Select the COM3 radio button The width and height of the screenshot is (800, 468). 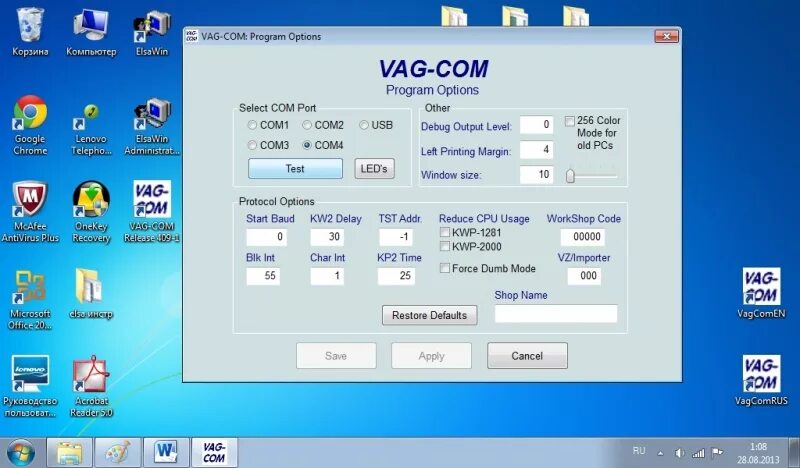(x=252, y=145)
